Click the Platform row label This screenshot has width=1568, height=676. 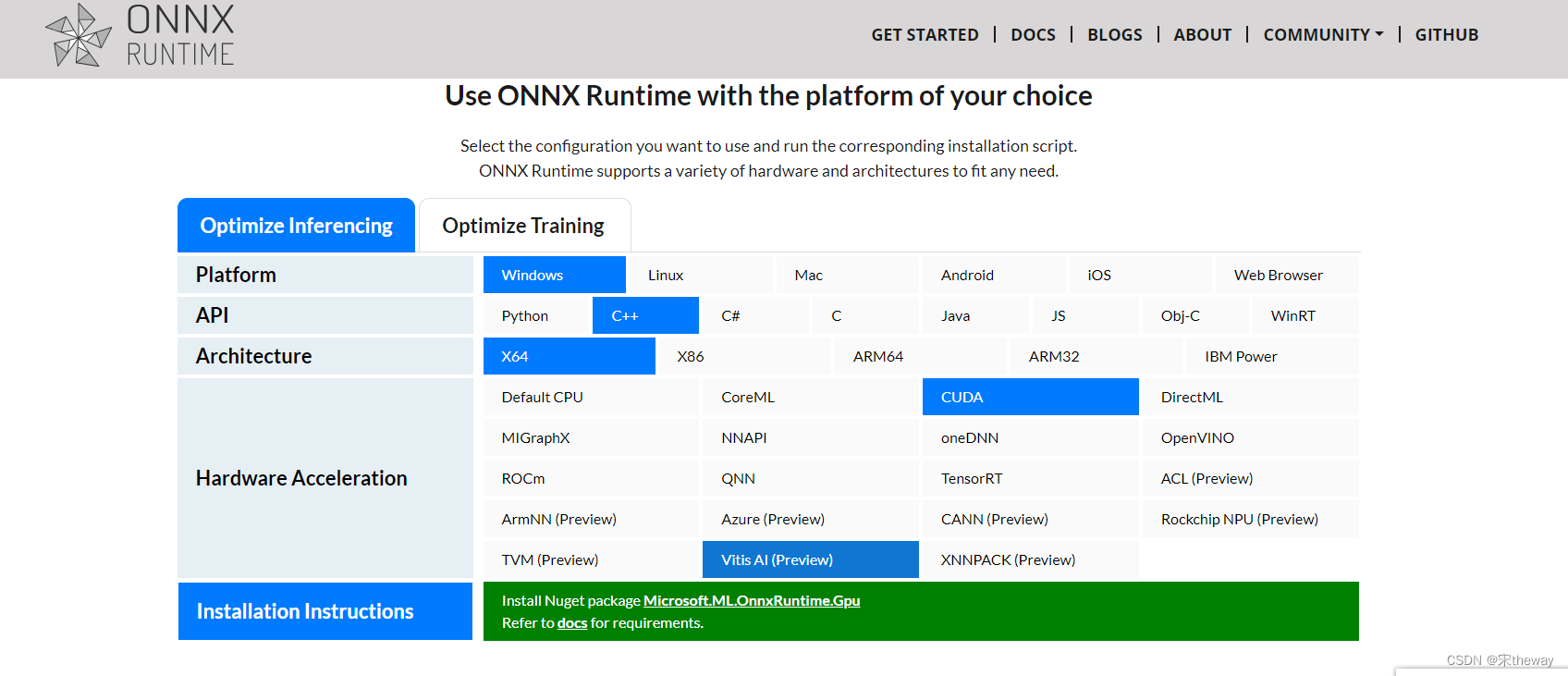coord(325,275)
